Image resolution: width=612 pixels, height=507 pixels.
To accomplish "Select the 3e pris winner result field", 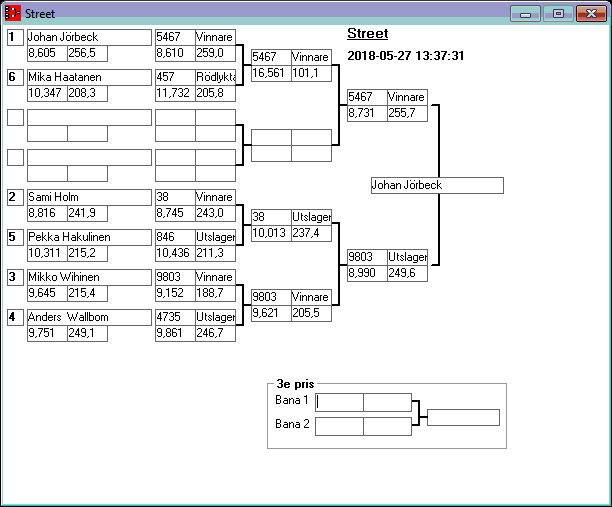I will click(x=463, y=417).
